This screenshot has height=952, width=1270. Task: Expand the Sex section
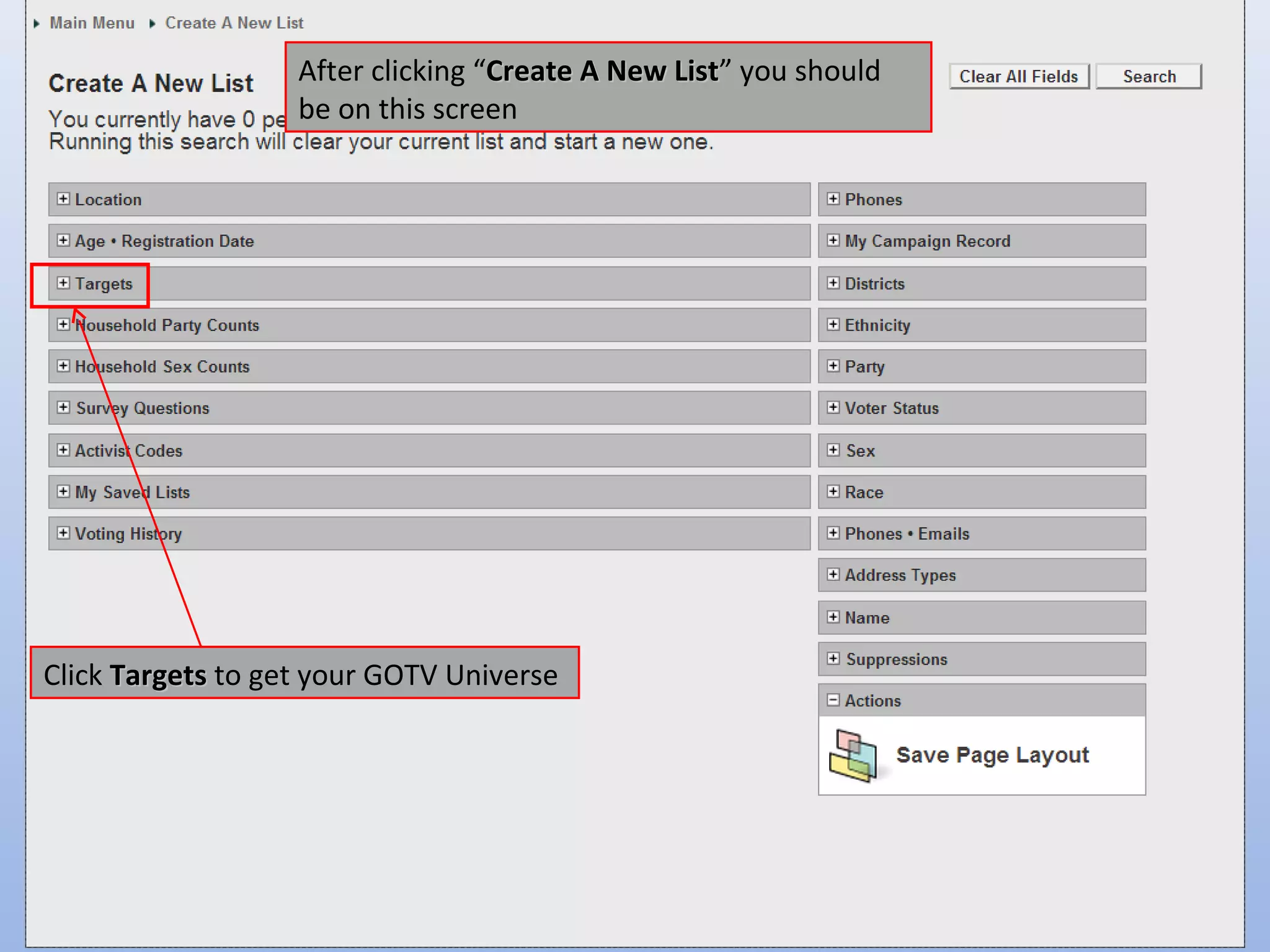[x=833, y=450]
